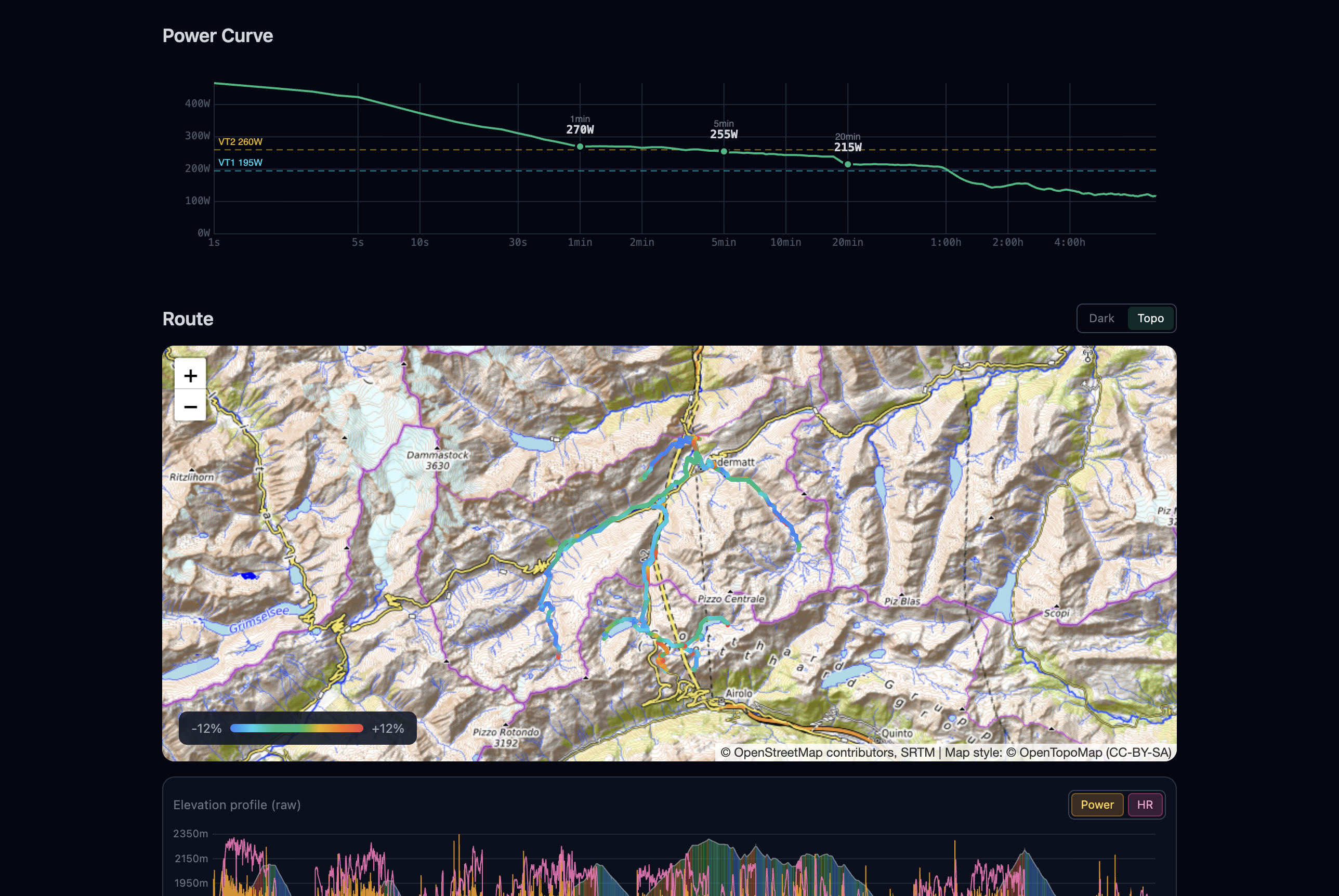Viewport: 1339px width, 896px height.
Task: Click the Route section heading
Action: pyautogui.click(x=188, y=319)
